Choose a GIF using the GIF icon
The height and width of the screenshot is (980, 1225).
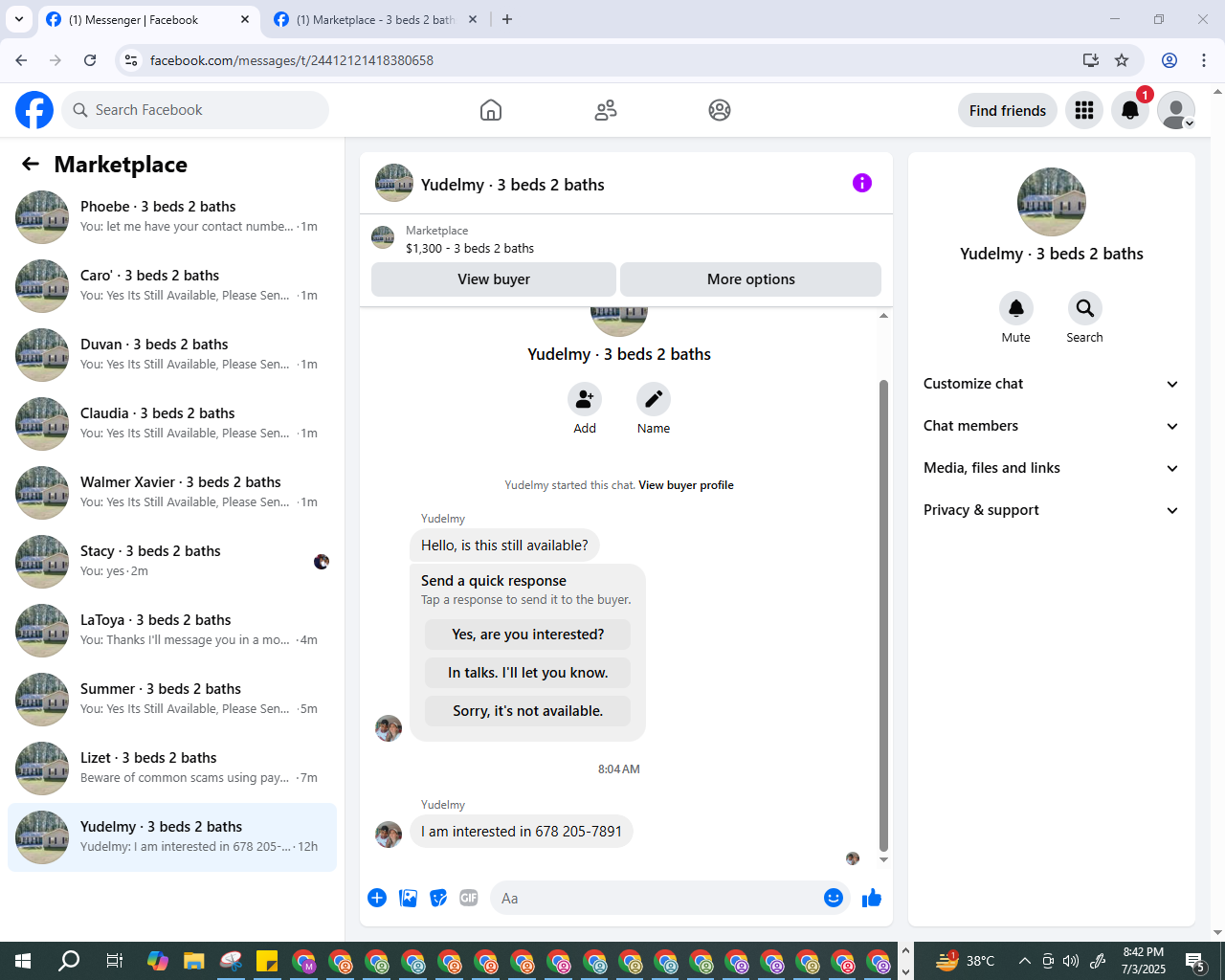(x=469, y=898)
